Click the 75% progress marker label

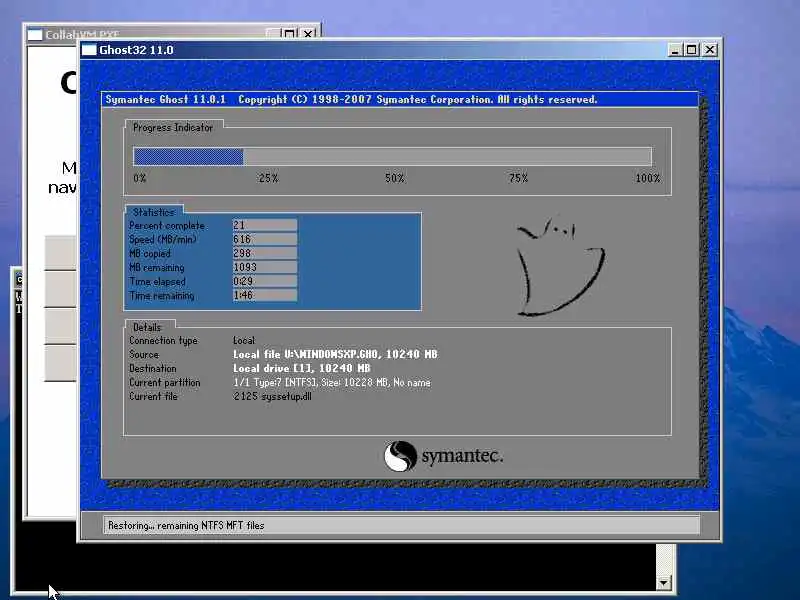tap(518, 178)
